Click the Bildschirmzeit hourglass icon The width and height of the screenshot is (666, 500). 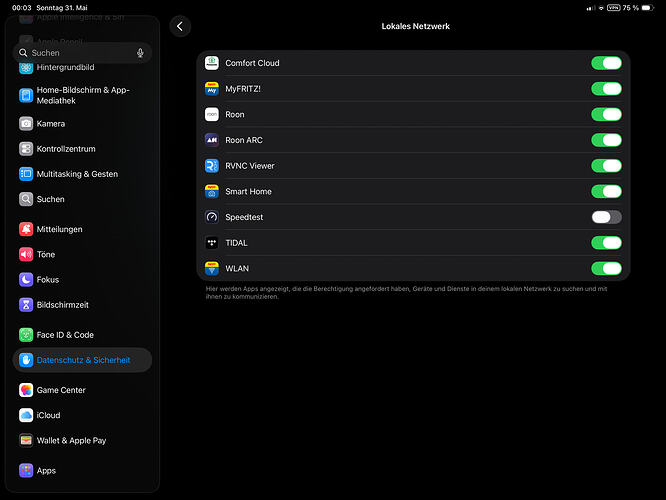click(x=26, y=305)
